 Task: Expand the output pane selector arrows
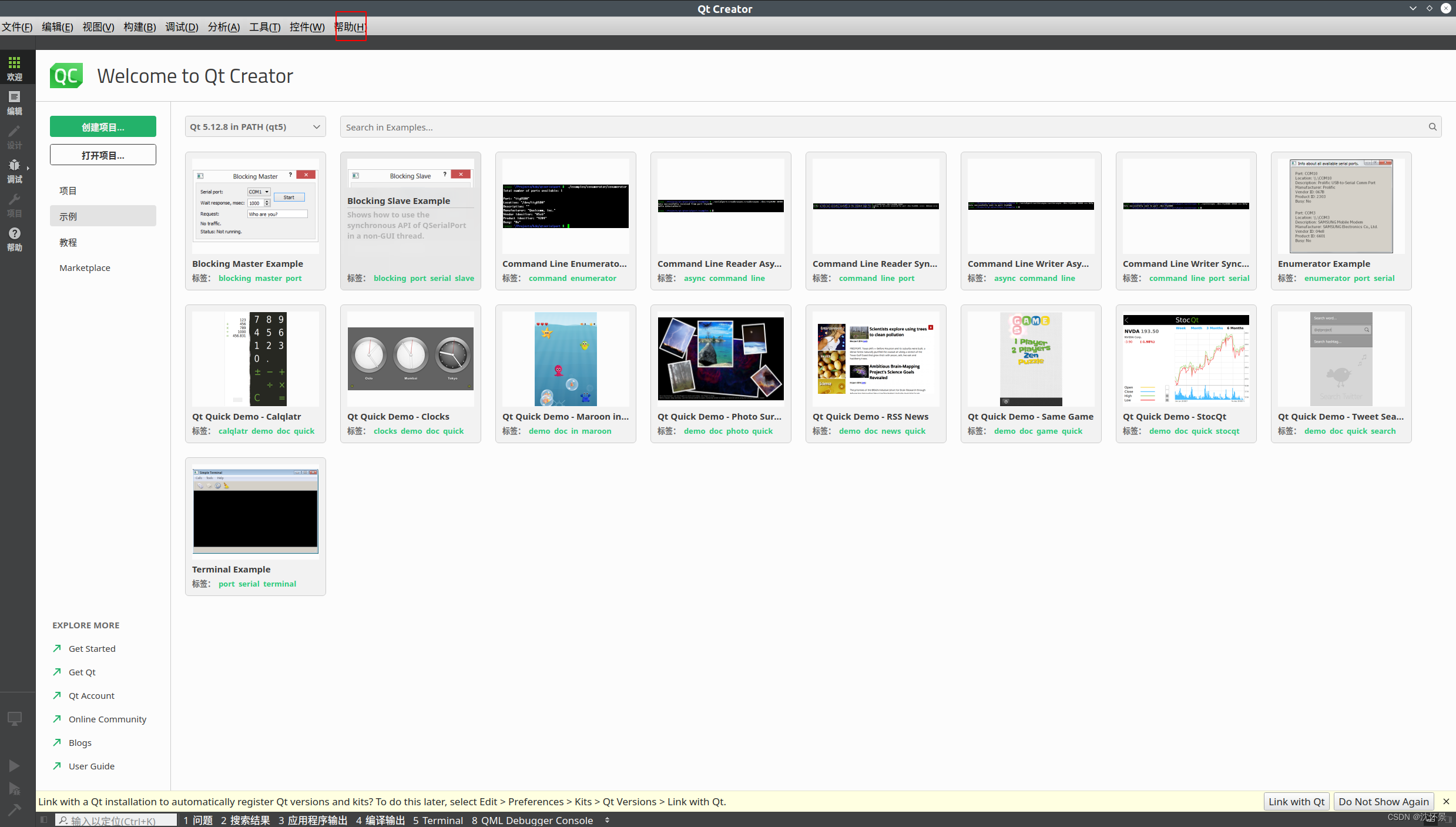click(x=607, y=820)
